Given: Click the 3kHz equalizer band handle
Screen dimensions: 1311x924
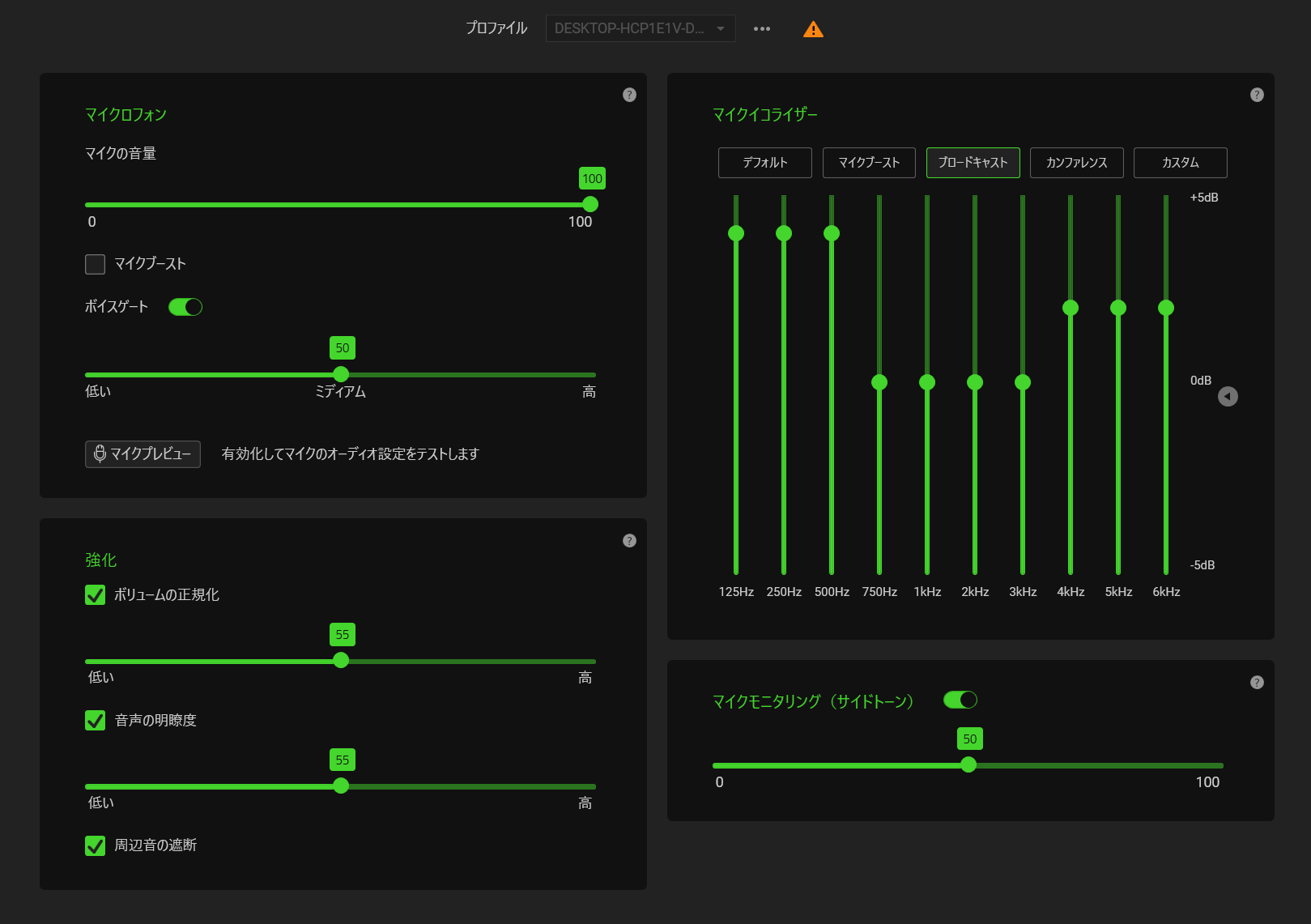Looking at the screenshot, I should pyautogui.click(x=1023, y=382).
